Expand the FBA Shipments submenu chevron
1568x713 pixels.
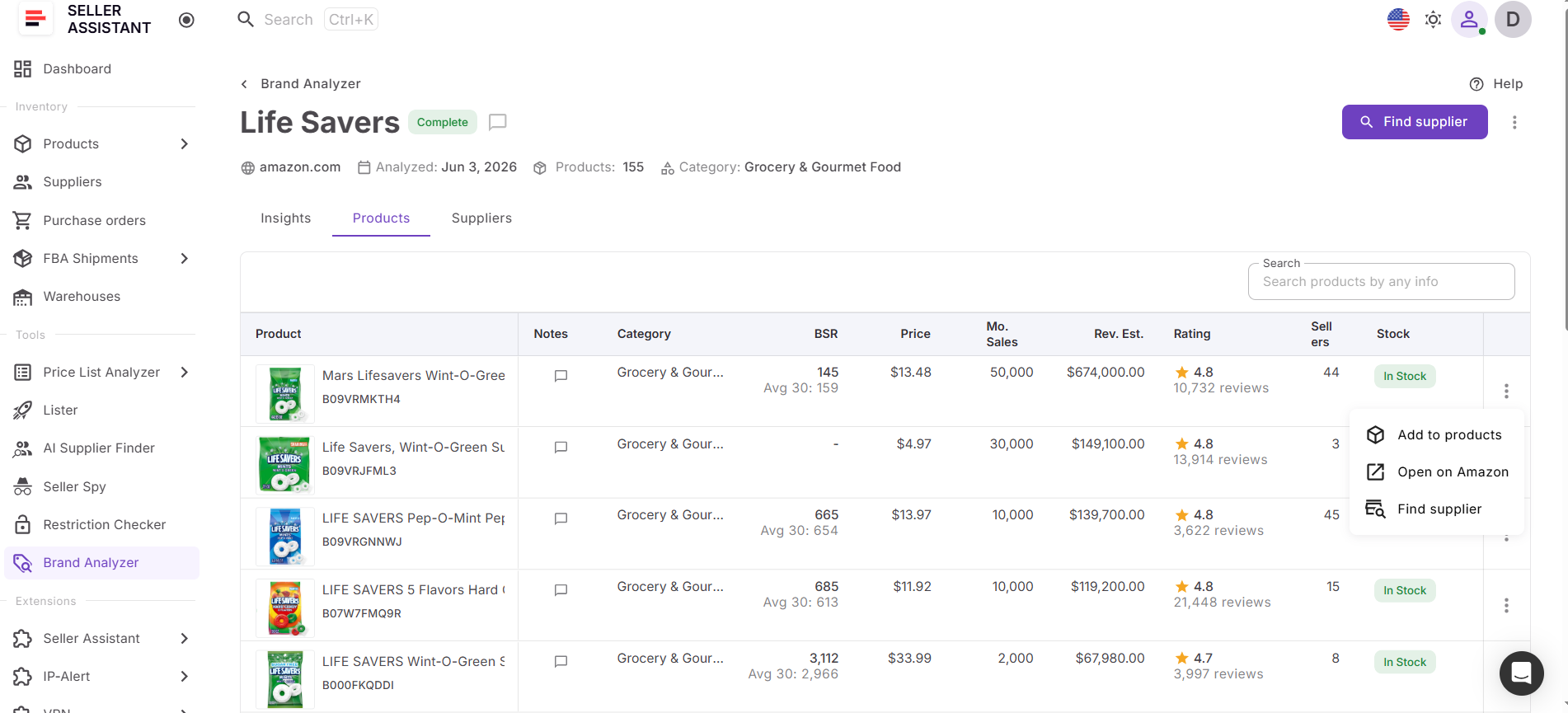tap(185, 259)
